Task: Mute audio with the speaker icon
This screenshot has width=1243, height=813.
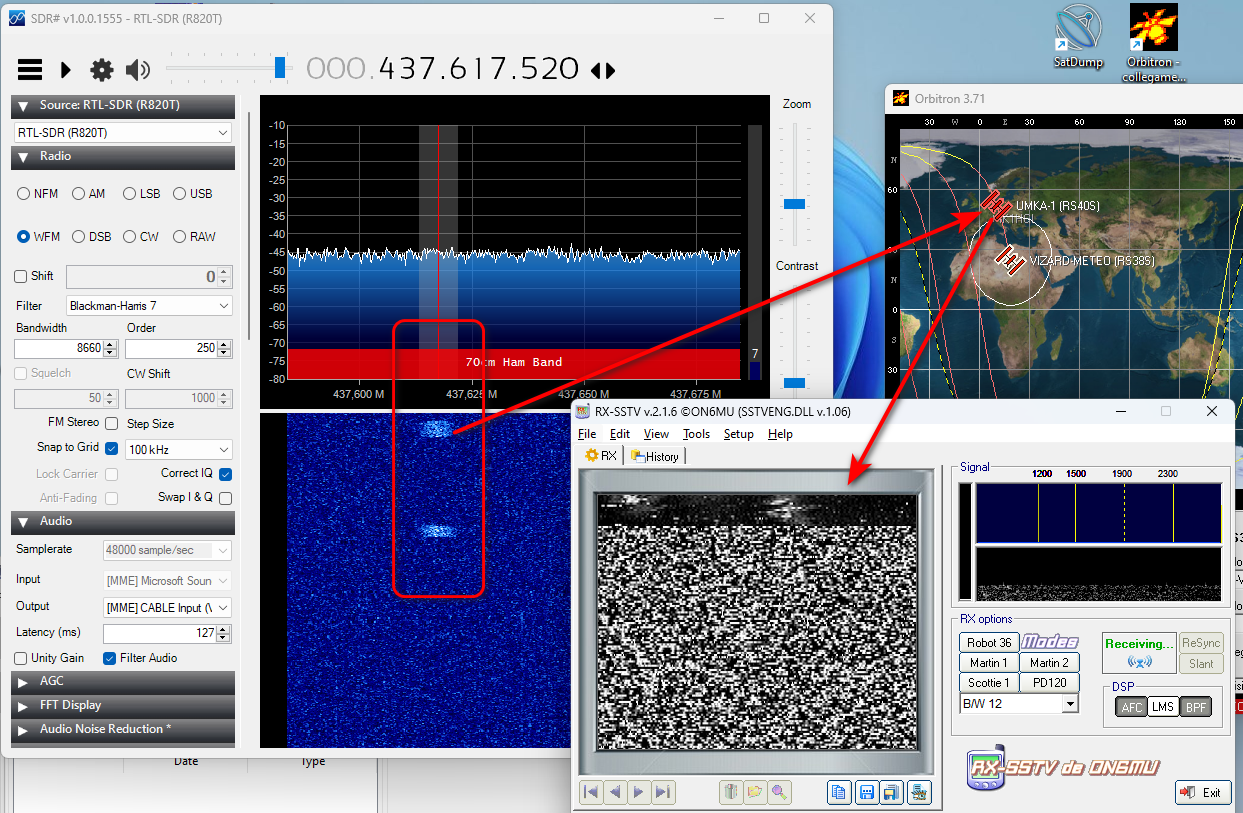Action: pos(137,70)
